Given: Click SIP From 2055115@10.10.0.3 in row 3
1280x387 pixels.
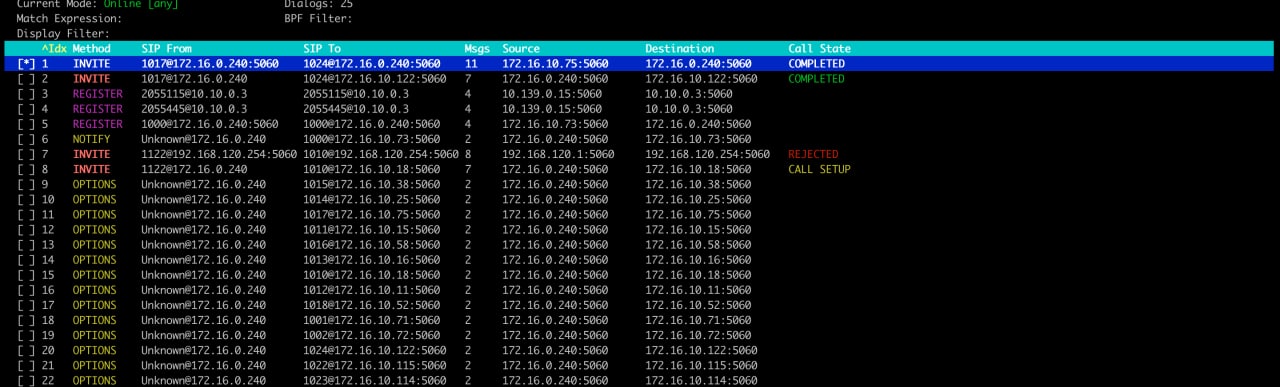Looking at the screenshot, I should click(194, 94).
